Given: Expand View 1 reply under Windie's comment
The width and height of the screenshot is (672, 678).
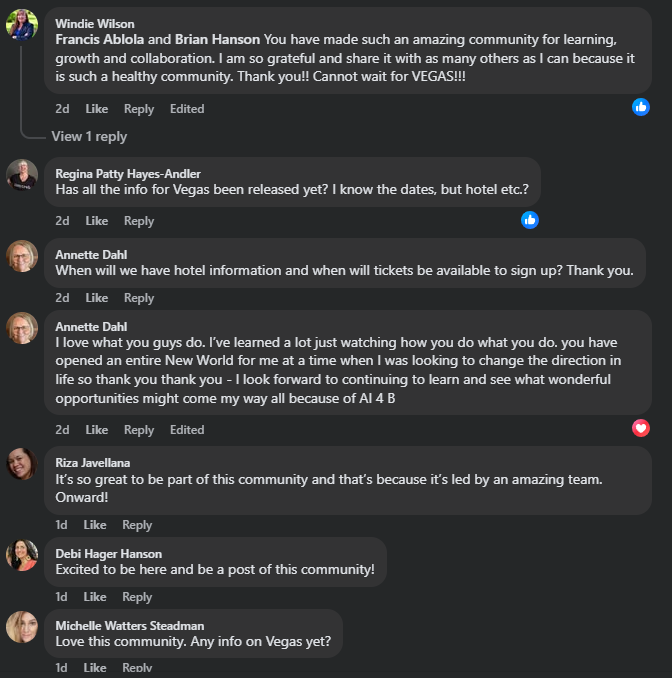Looking at the screenshot, I should coord(89,136).
